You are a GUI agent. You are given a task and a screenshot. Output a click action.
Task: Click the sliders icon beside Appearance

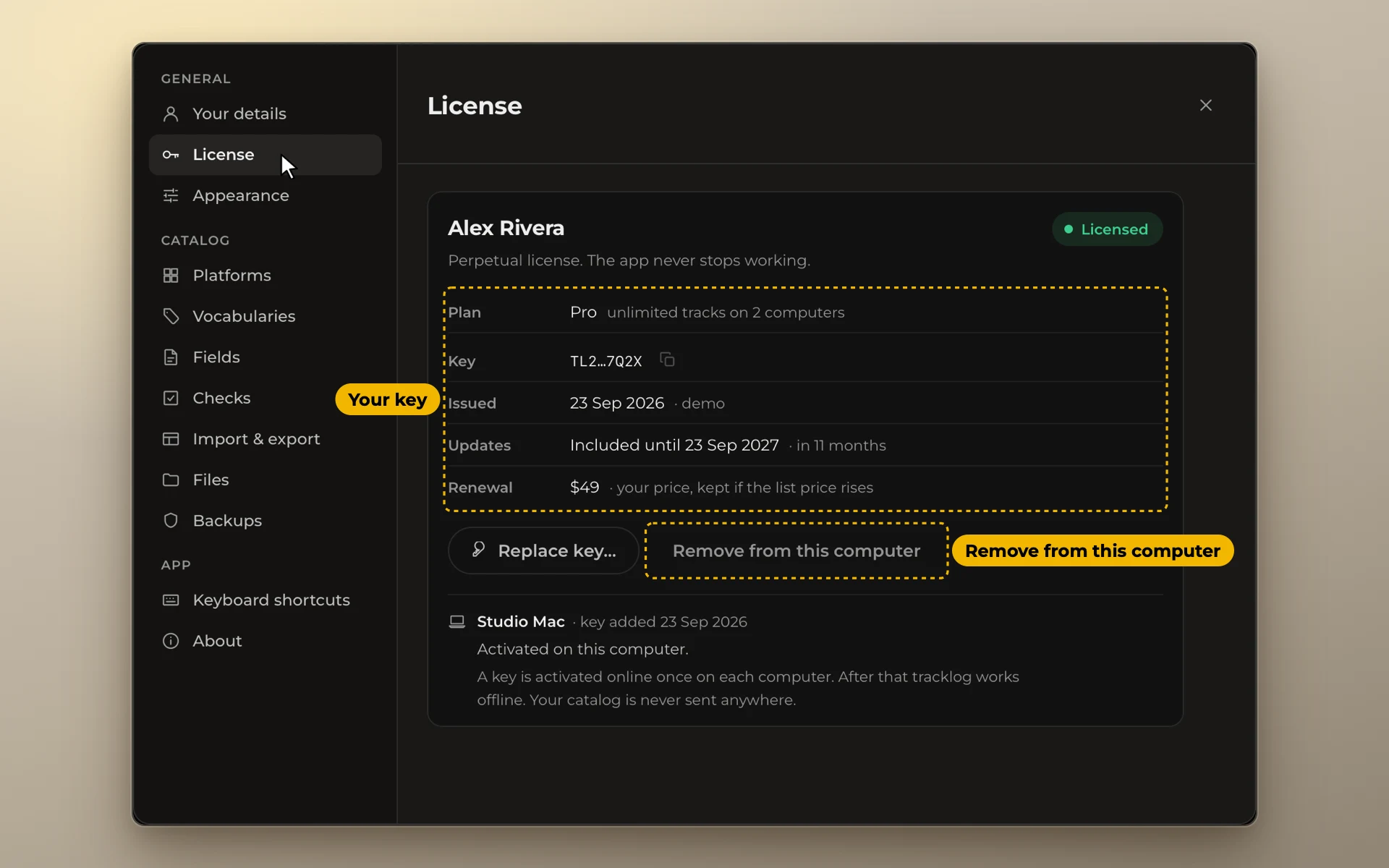[x=171, y=195]
